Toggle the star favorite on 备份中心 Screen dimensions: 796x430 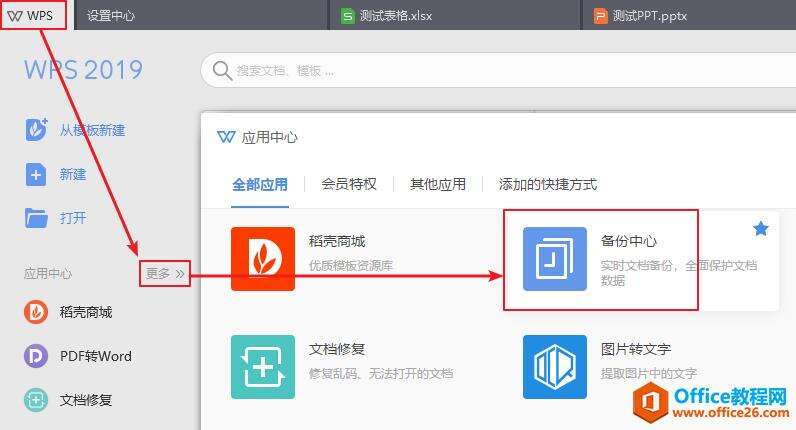(760, 229)
